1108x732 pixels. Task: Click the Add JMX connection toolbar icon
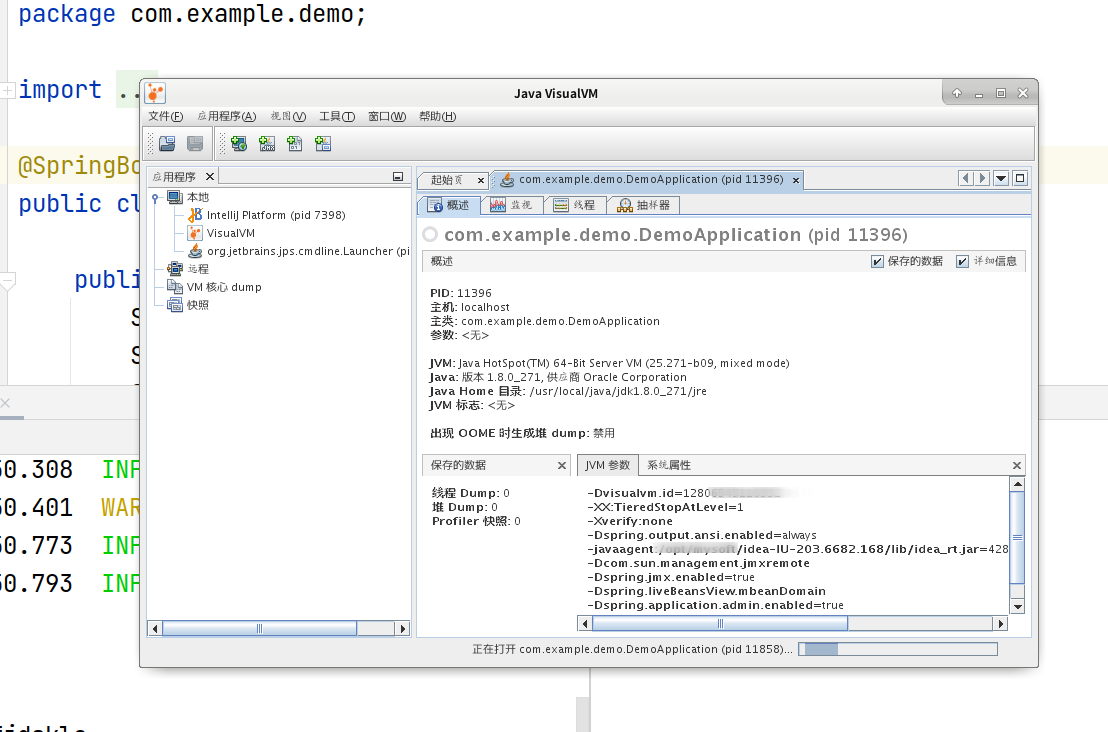pos(267,144)
